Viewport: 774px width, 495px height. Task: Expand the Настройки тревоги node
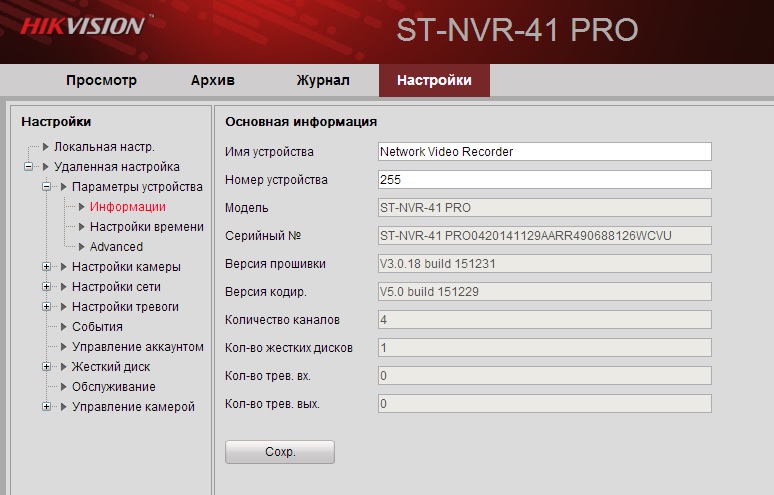[46, 306]
